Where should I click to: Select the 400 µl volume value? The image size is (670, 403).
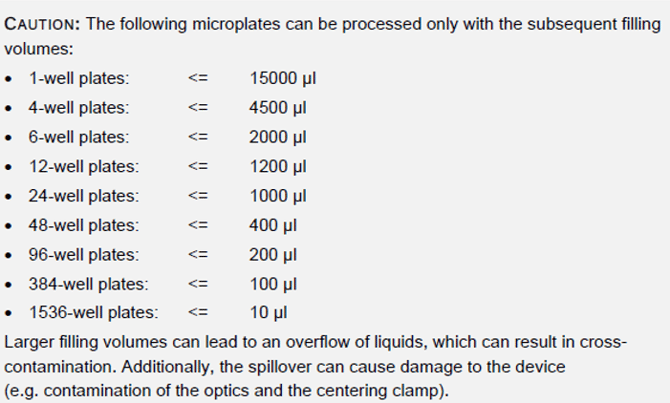[x=273, y=226]
